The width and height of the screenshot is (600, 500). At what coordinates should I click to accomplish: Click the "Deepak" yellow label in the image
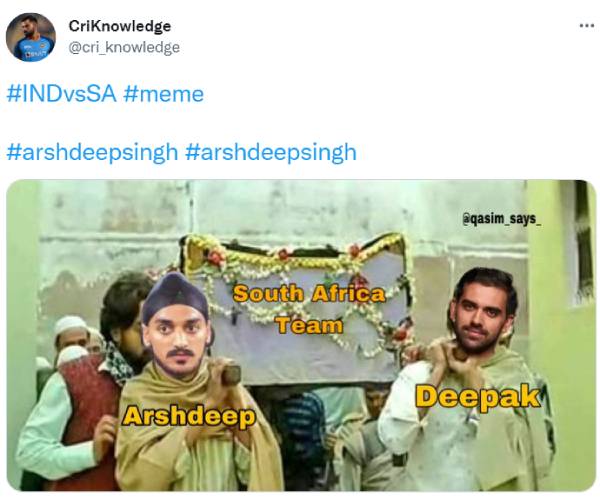coord(478,397)
